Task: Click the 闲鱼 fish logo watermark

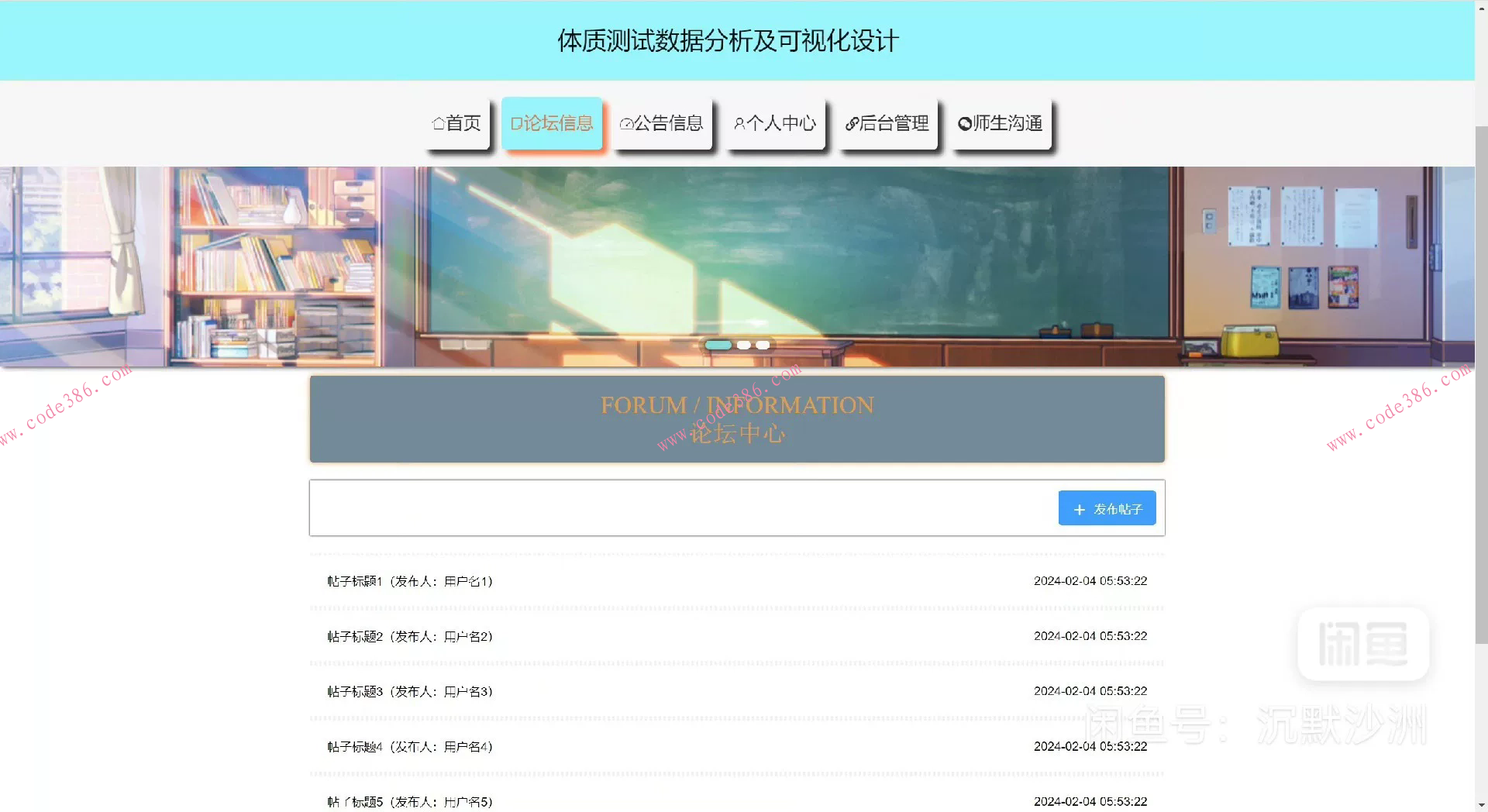Action: (1364, 645)
